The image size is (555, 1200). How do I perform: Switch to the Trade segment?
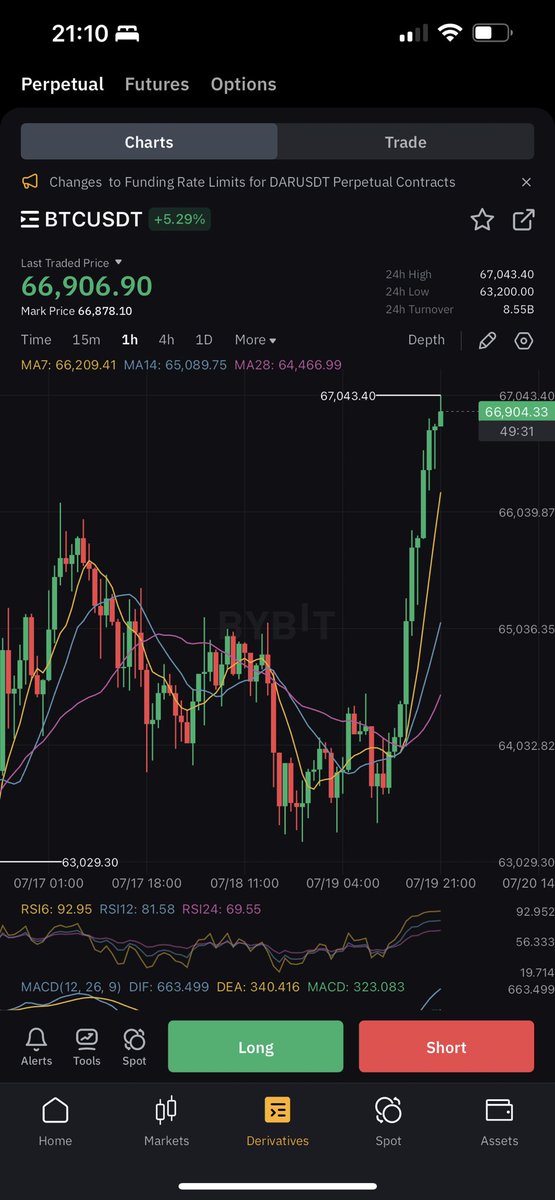click(x=406, y=142)
